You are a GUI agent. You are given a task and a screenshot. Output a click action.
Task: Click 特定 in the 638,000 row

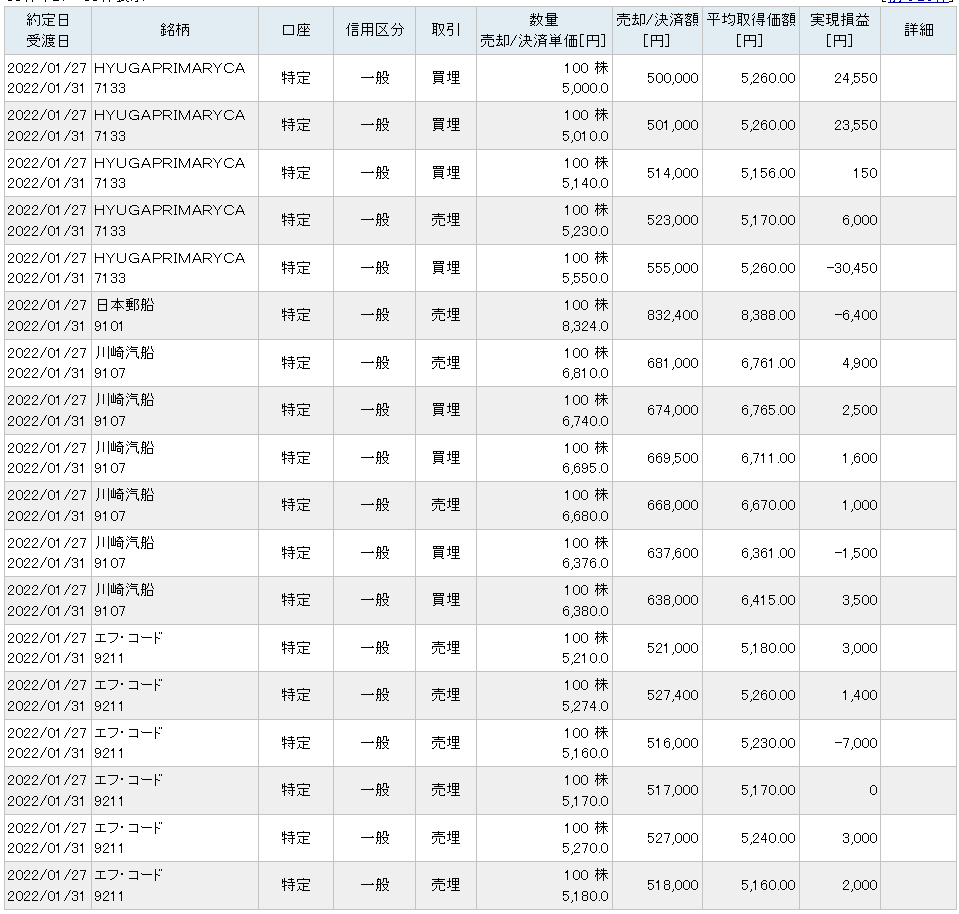[x=296, y=600]
